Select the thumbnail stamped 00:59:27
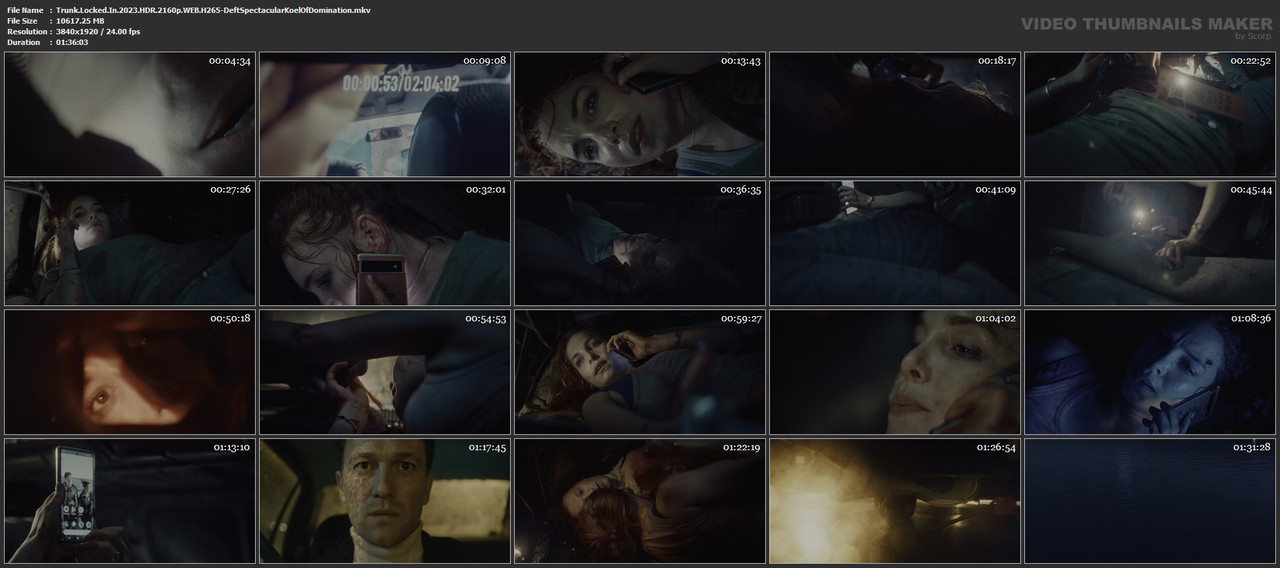 [640, 372]
